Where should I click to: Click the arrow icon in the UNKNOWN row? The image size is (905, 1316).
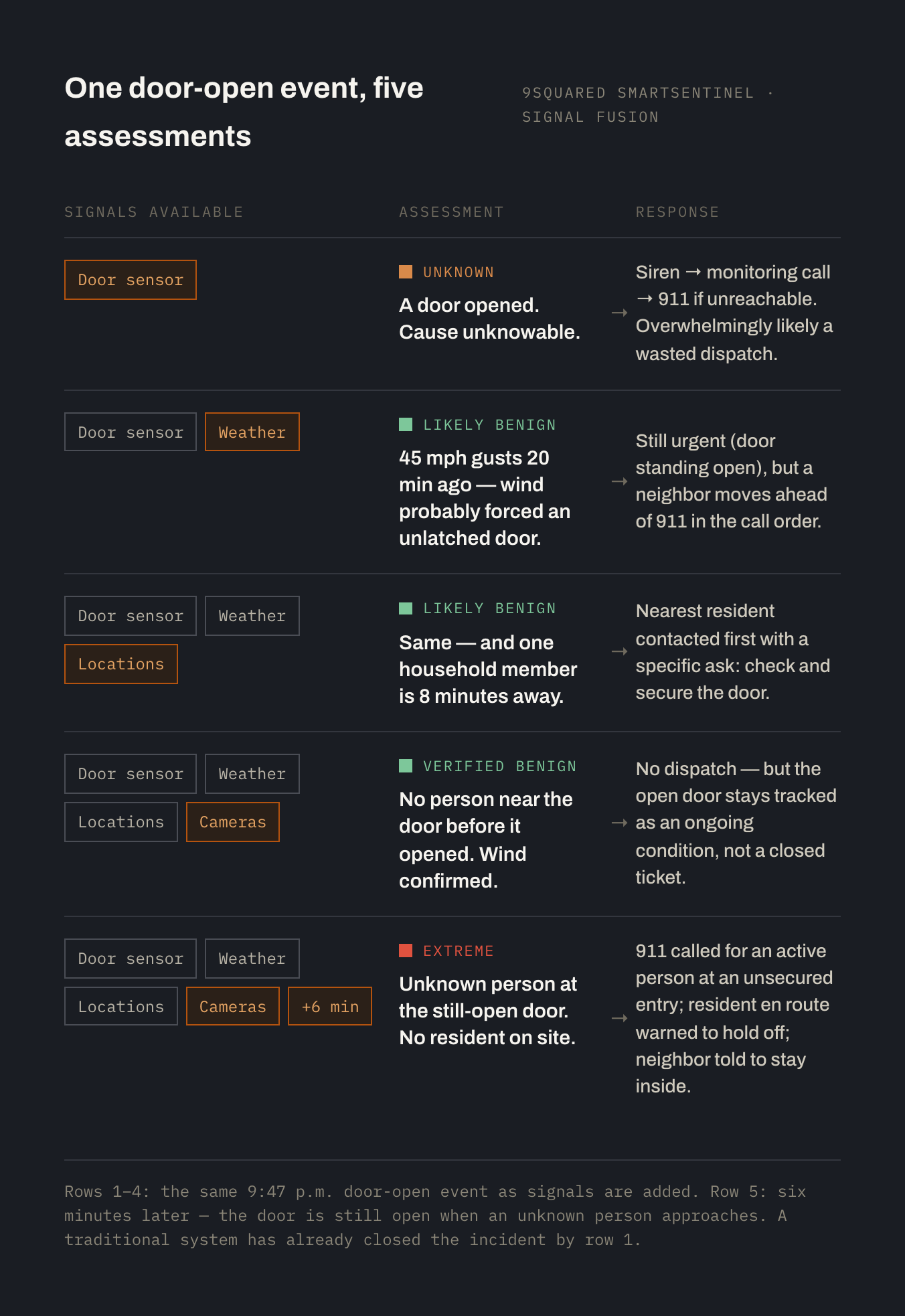pyautogui.click(x=620, y=313)
